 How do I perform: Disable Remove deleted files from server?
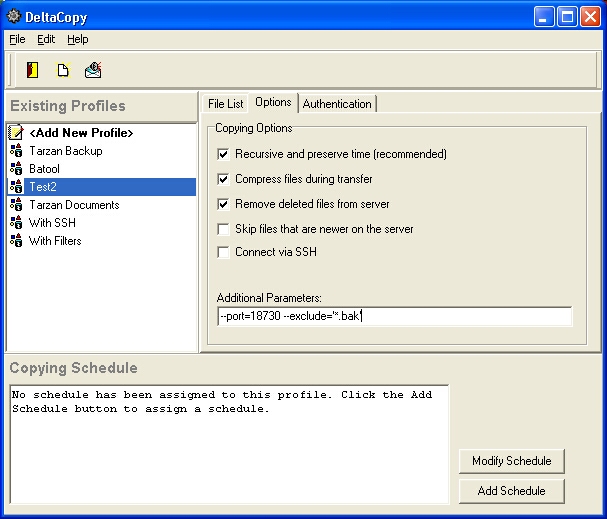[223, 204]
